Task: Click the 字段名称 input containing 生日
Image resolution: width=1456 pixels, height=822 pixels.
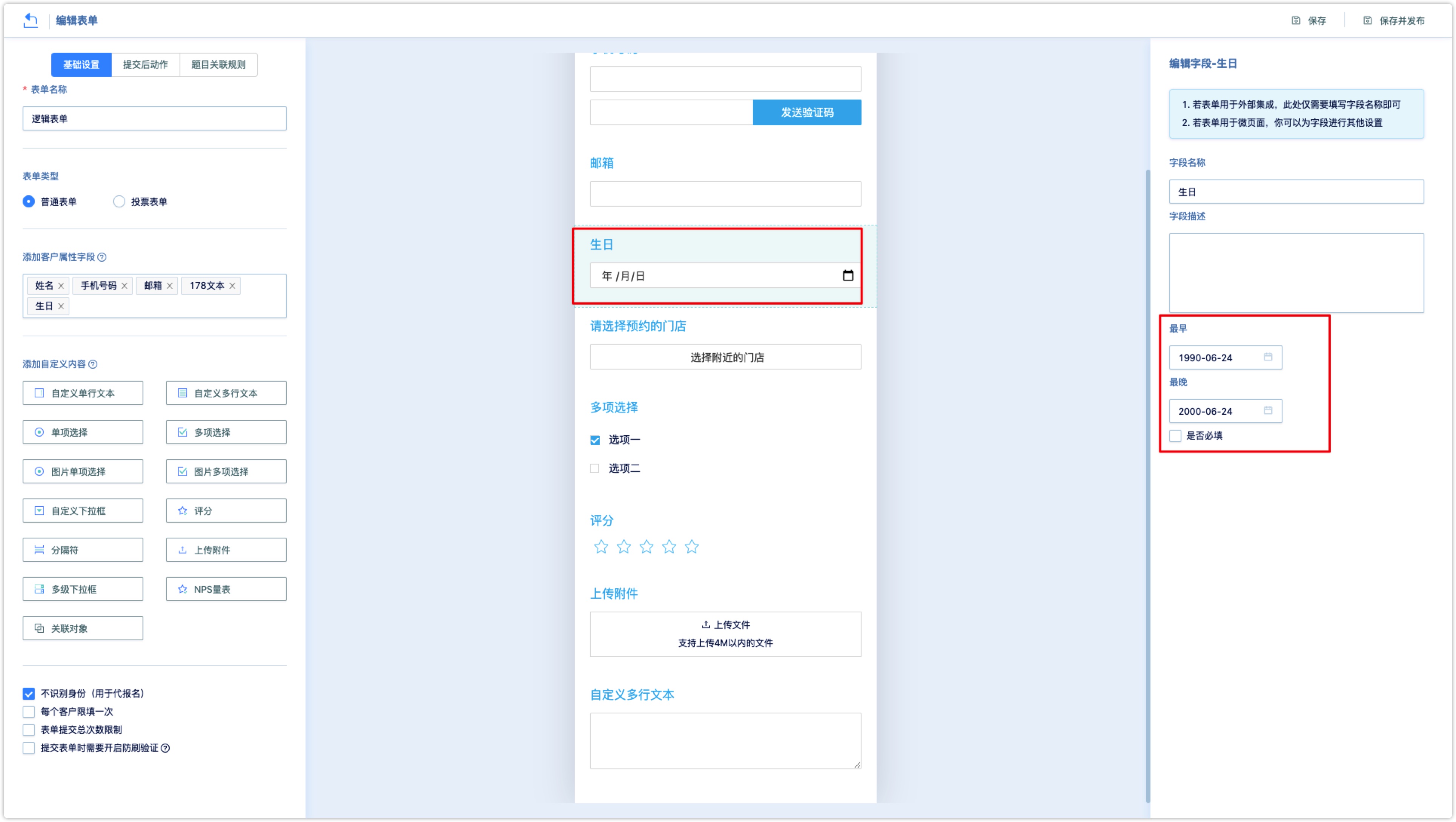Action: [1296, 192]
